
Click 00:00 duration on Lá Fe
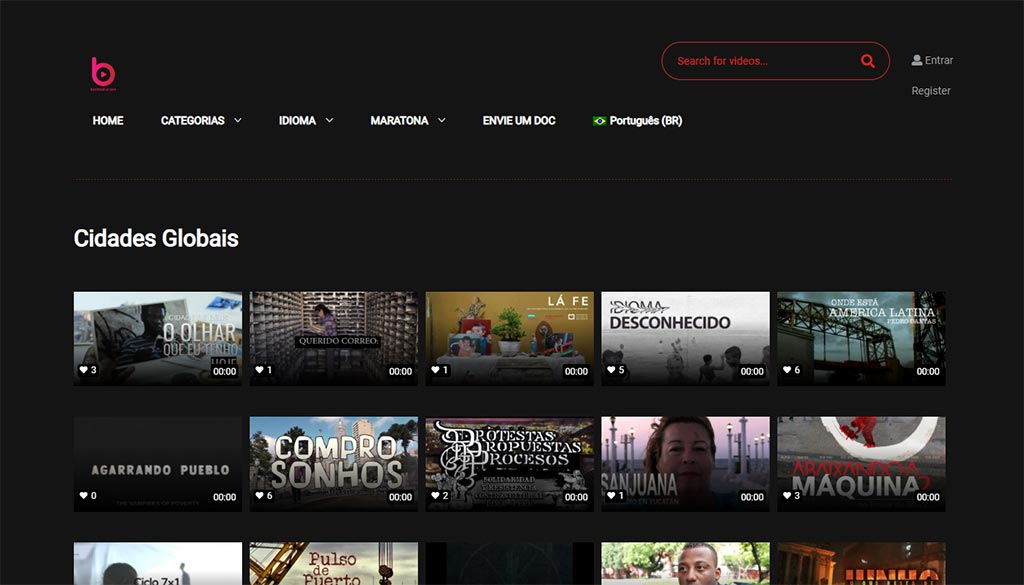click(x=576, y=372)
